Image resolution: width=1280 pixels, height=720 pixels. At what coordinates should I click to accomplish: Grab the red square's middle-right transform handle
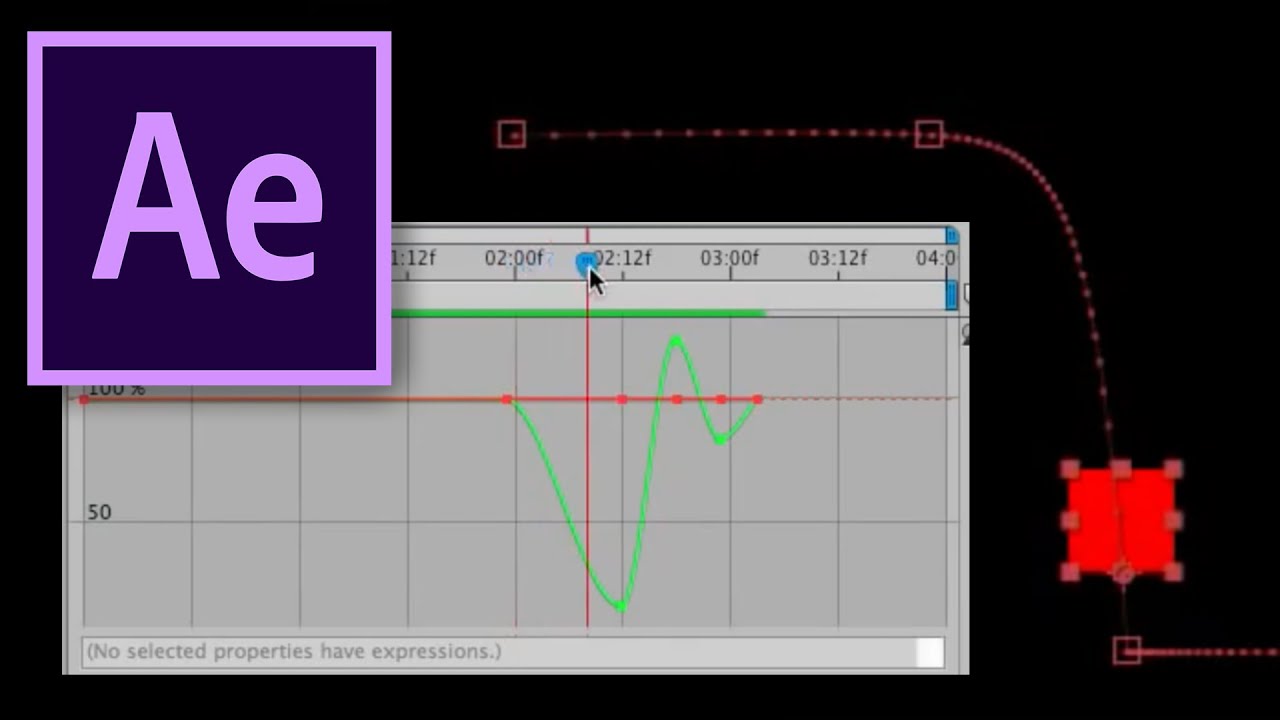pos(1174,520)
